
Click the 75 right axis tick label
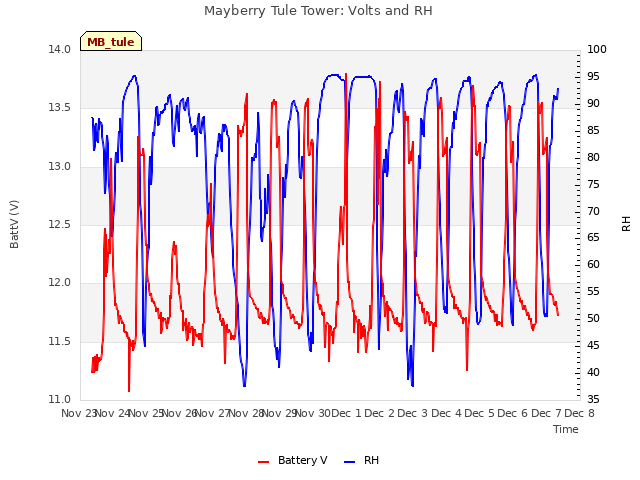(593, 184)
